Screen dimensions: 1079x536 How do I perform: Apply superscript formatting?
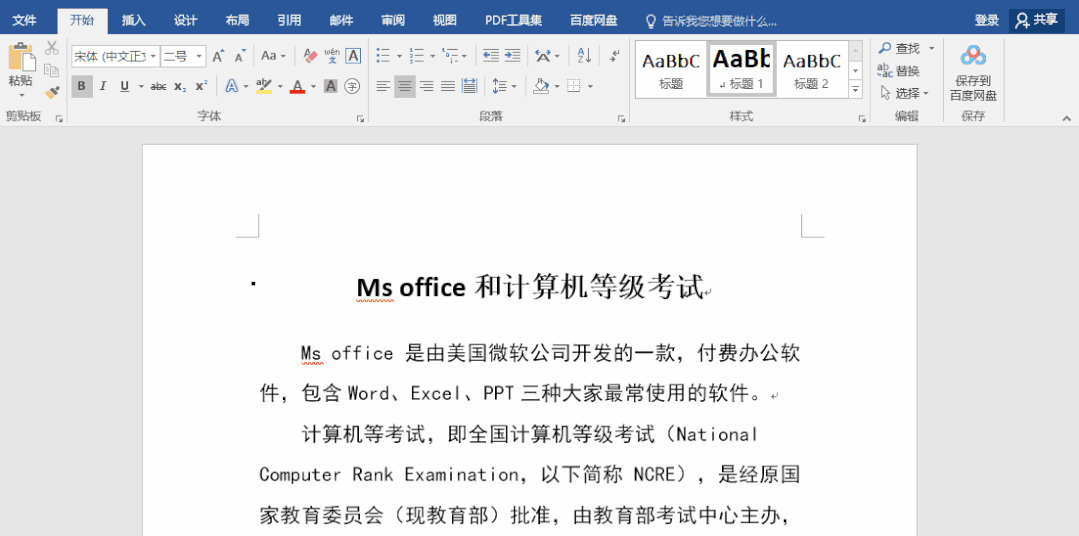tap(201, 86)
